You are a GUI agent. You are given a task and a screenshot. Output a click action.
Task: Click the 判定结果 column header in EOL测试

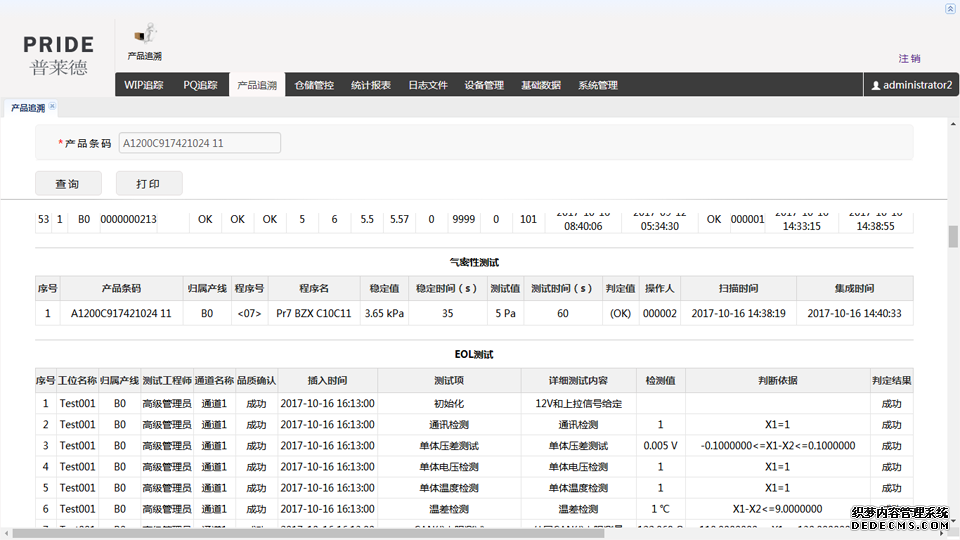click(x=891, y=381)
